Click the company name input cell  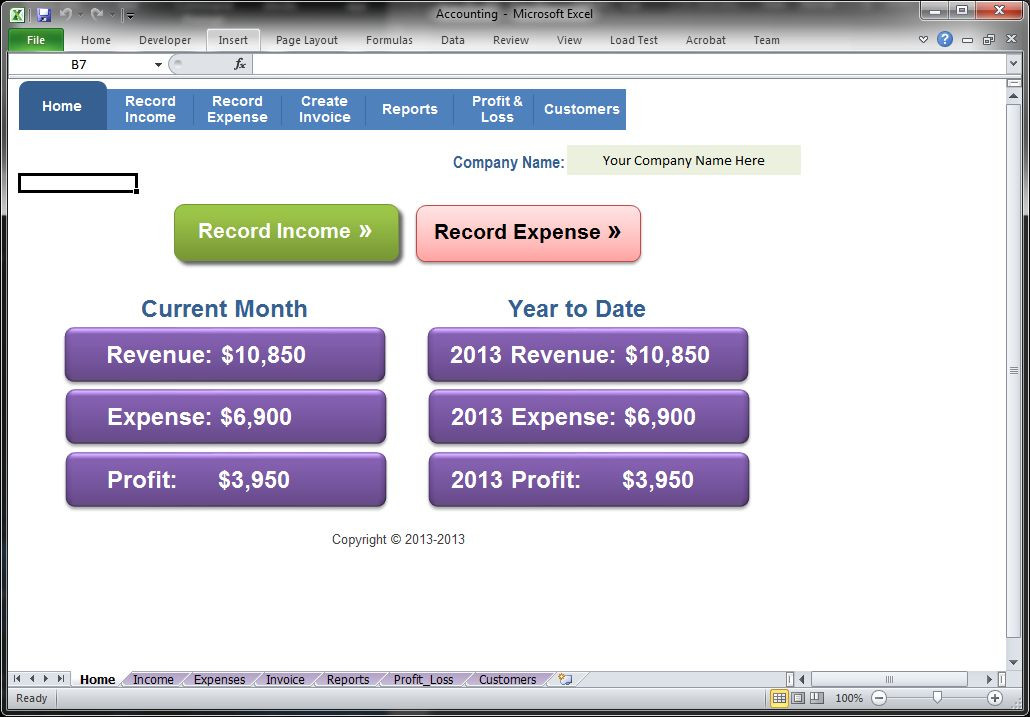point(684,160)
